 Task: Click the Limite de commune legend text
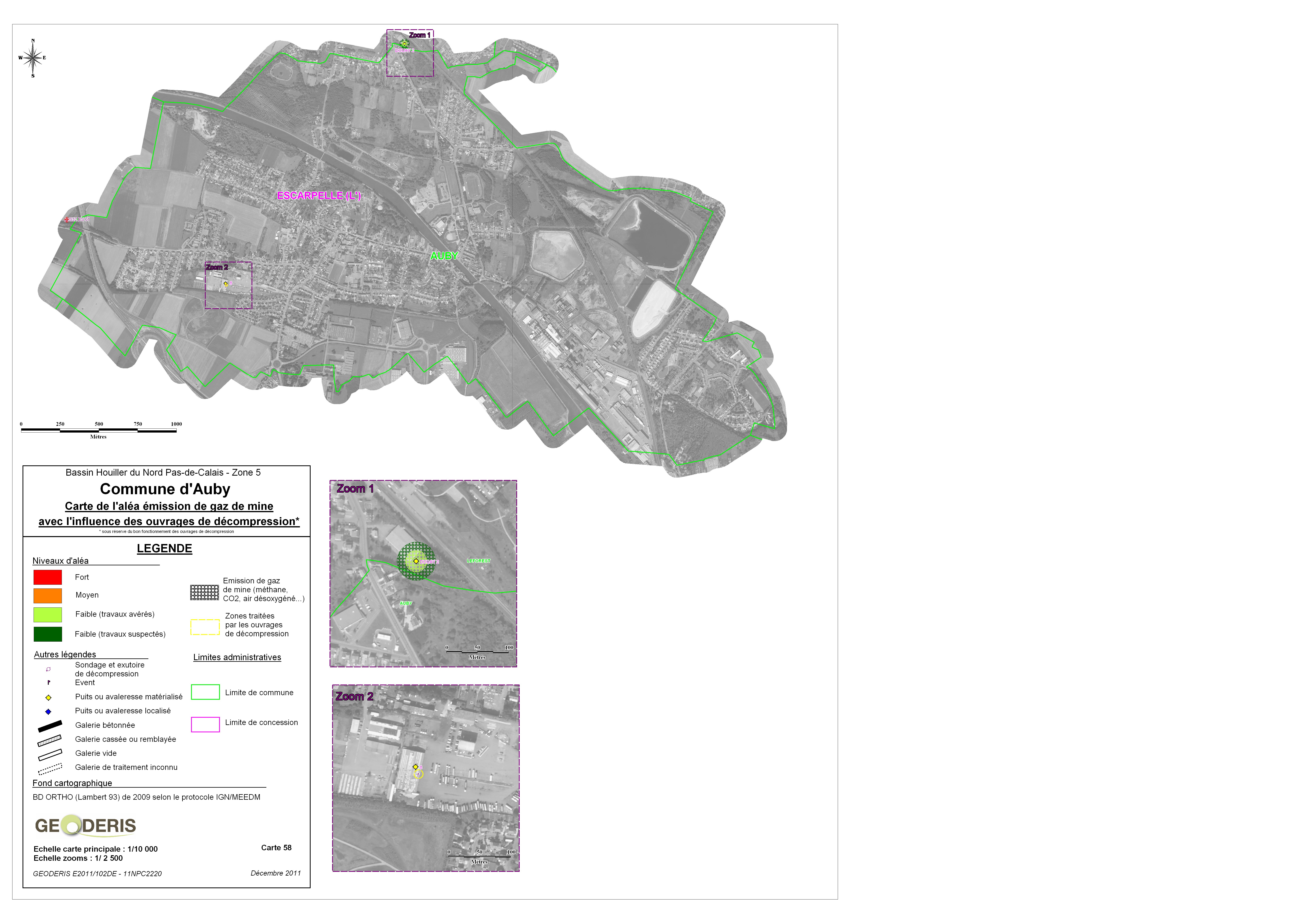[259, 693]
